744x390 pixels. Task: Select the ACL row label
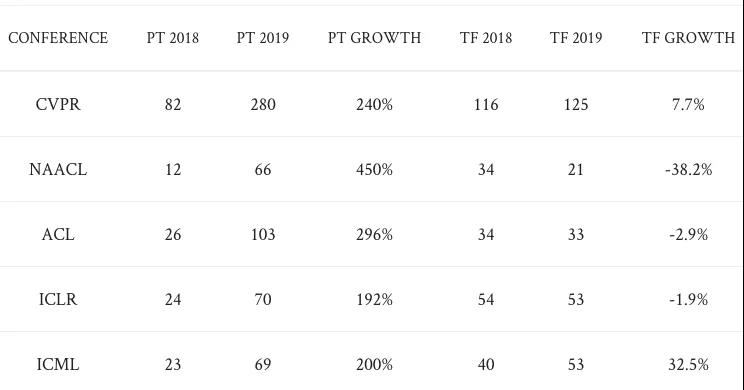(x=58, y=234)
